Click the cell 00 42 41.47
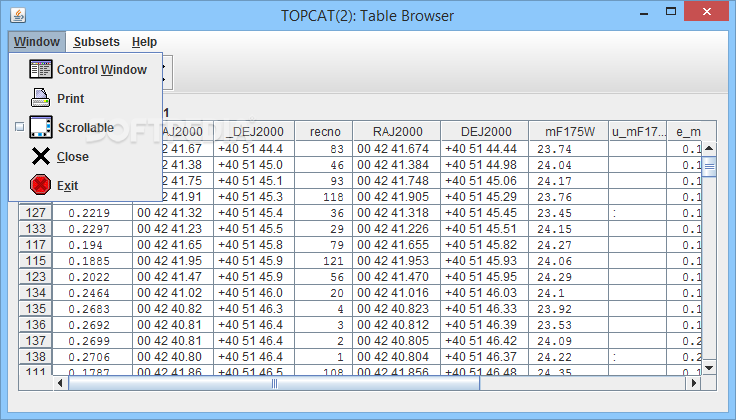 click(173, 276)
